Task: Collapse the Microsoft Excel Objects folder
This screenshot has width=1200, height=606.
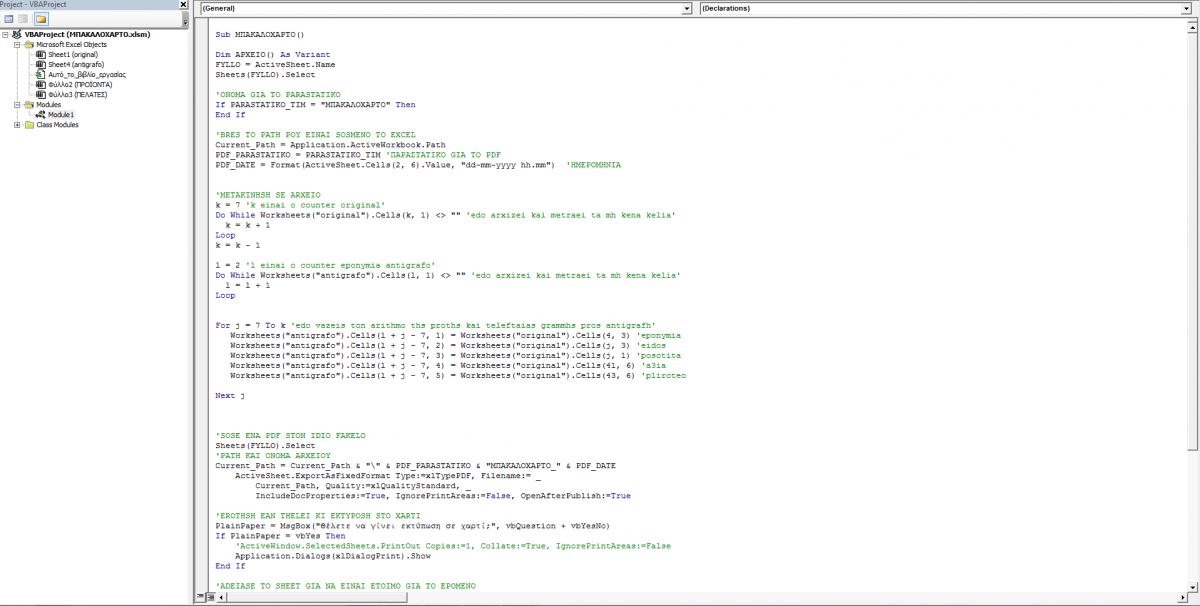Action: tap(16, 44)
